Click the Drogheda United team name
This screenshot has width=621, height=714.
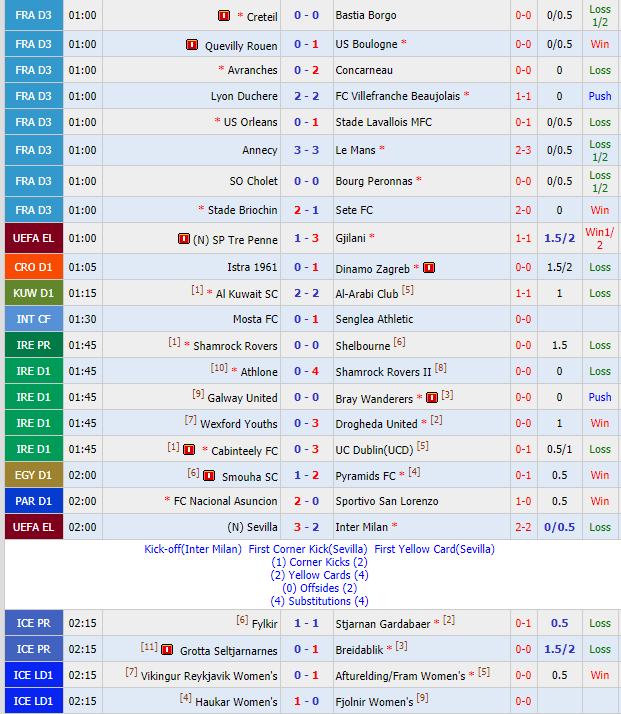pos(376,424)
